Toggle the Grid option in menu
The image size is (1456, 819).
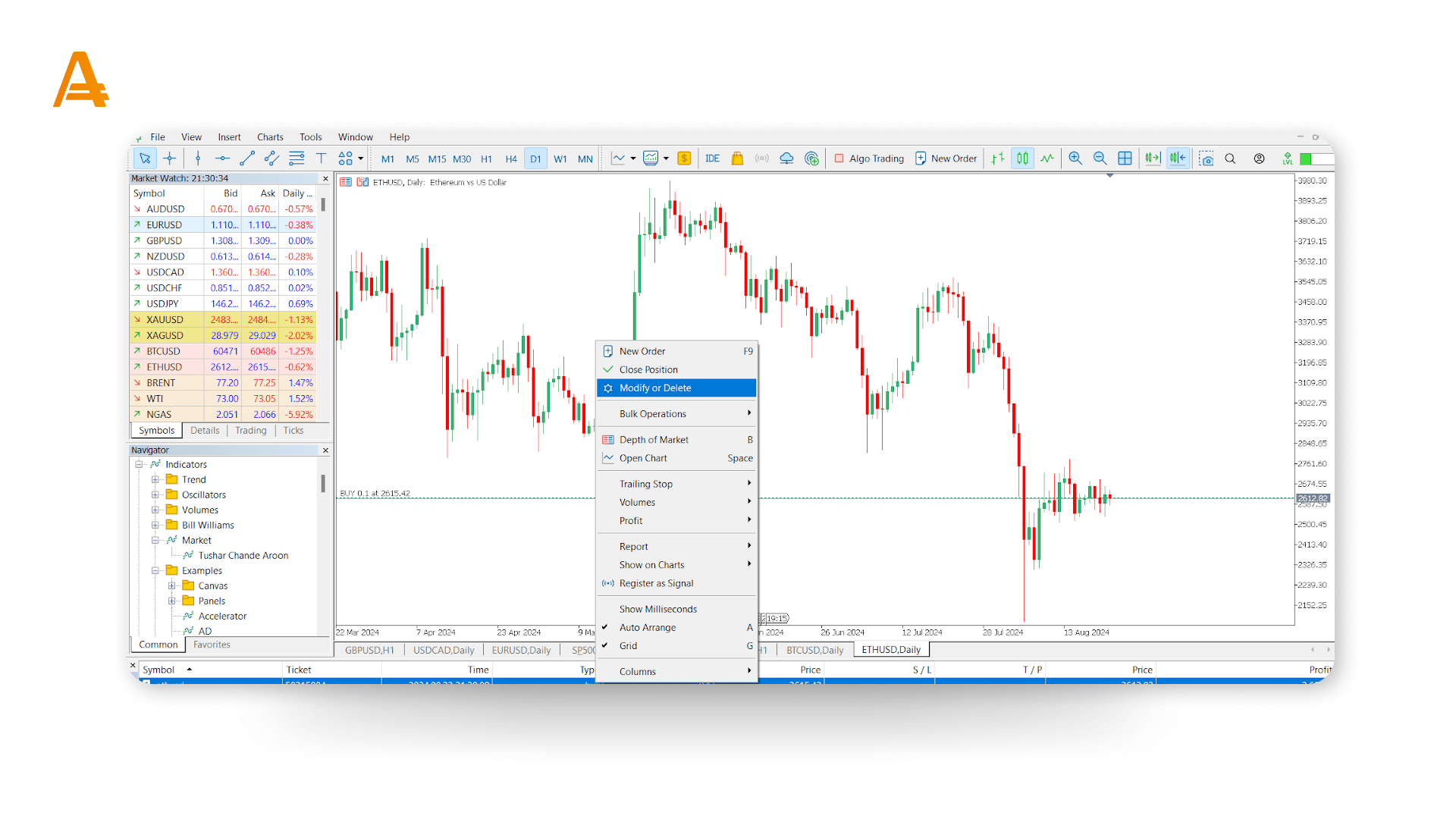[629, 646]
